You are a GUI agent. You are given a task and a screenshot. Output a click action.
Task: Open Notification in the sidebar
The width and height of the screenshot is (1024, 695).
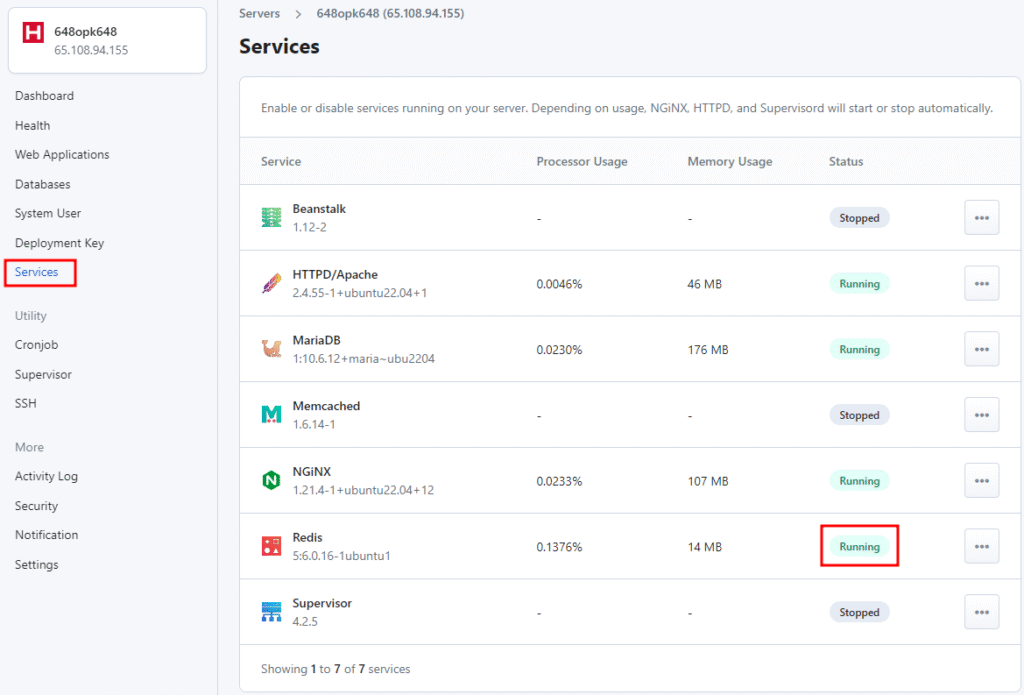[x=46, y=535]
